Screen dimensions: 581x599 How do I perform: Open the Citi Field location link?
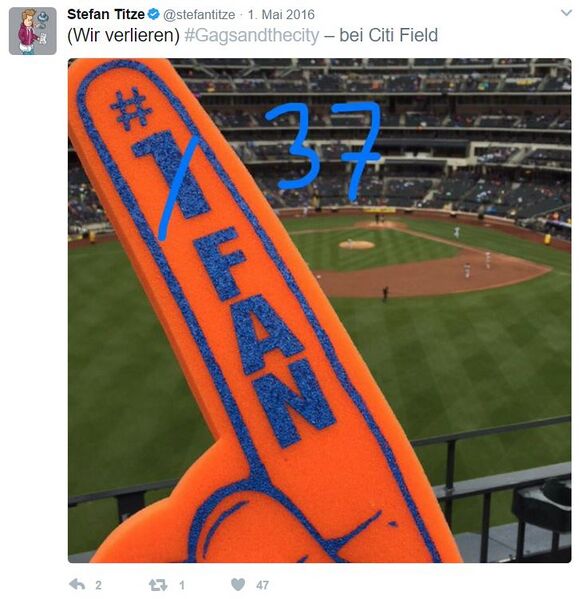pyautogui.click(x=403, y=35)
